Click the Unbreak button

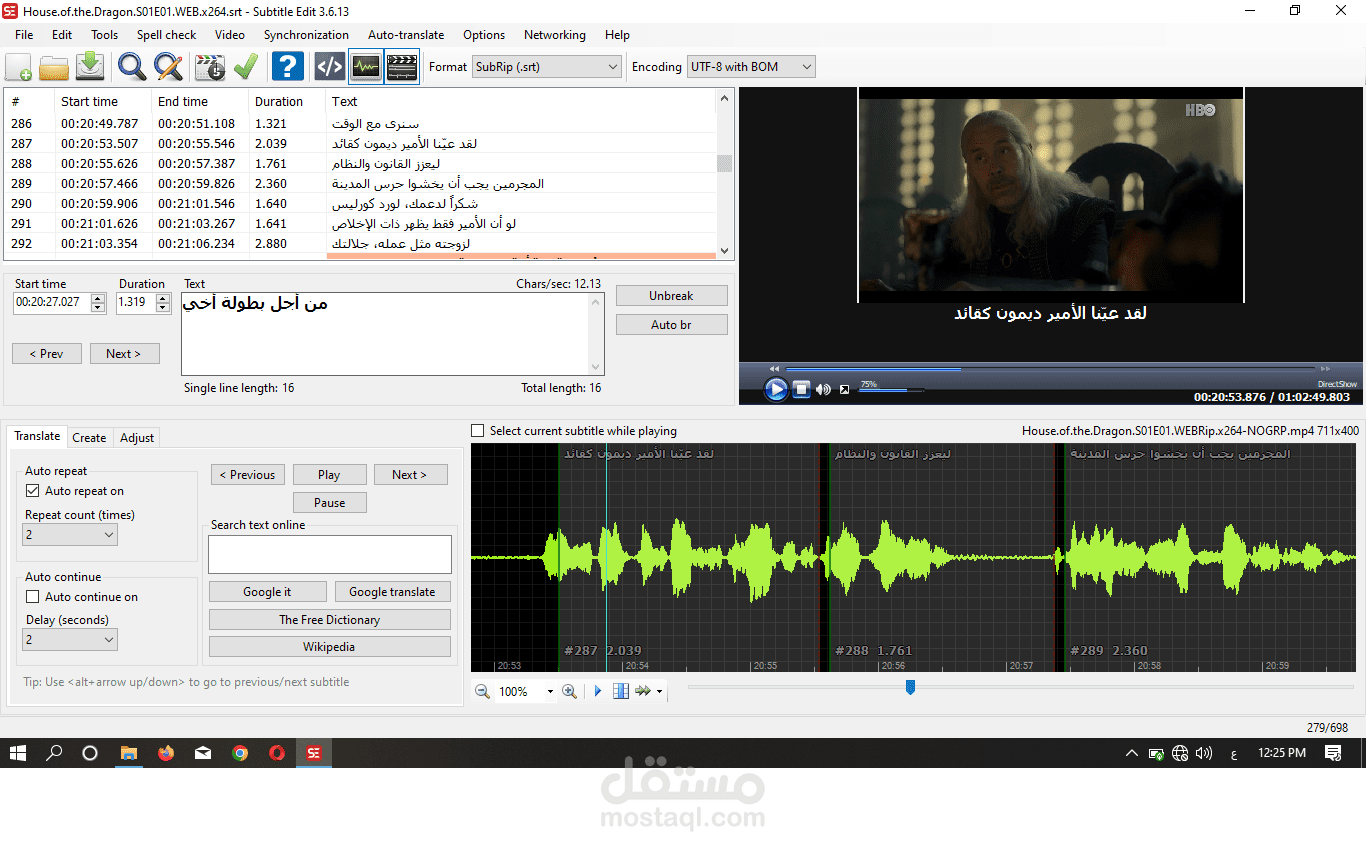tap(671, 296)
